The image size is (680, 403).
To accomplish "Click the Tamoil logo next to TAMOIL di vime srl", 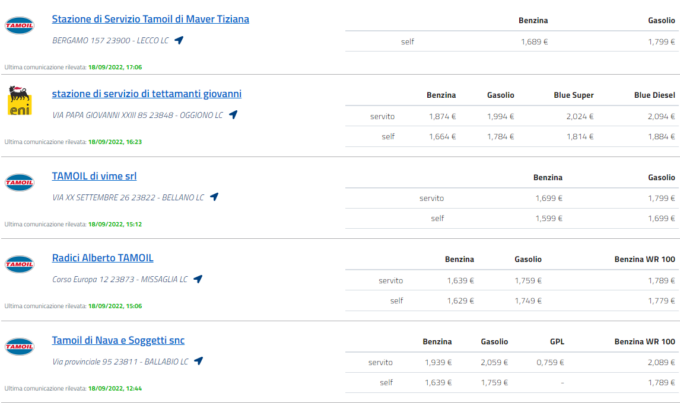I will [x=19, y=183].
